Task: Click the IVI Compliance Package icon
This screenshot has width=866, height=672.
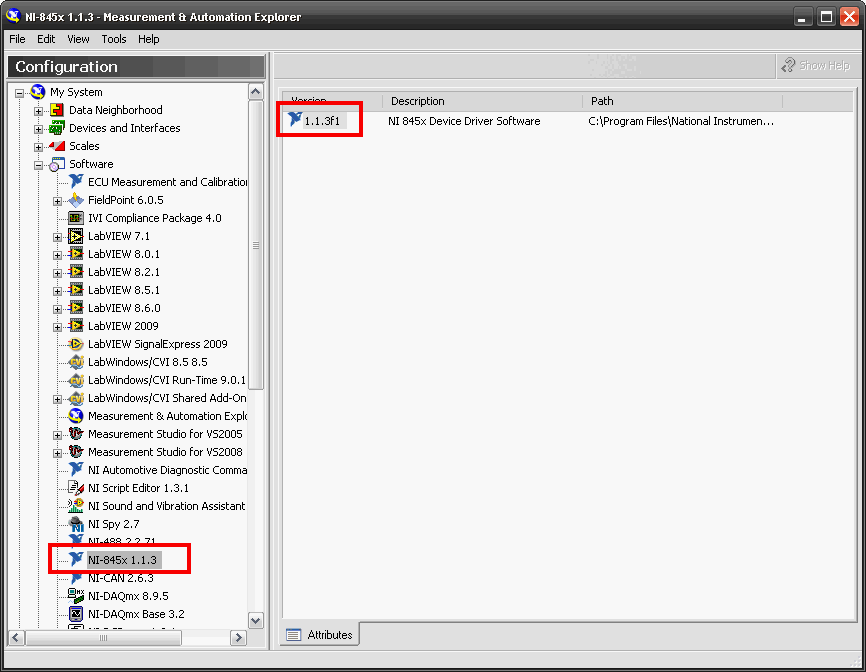Action: tap(76, 218)
